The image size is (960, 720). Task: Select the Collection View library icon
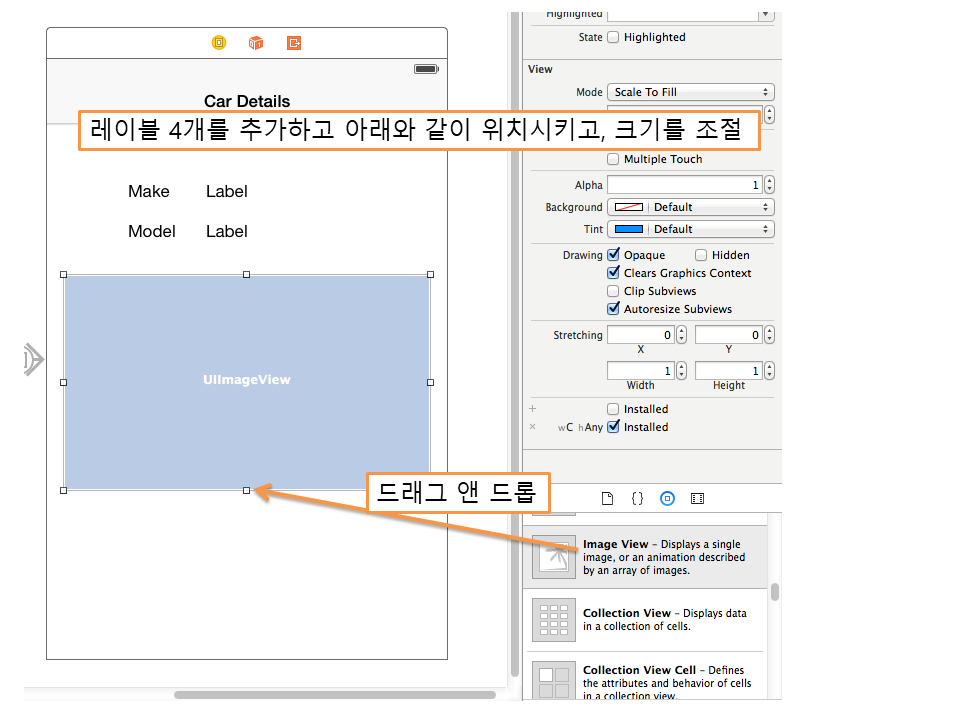tap(554, 620)
